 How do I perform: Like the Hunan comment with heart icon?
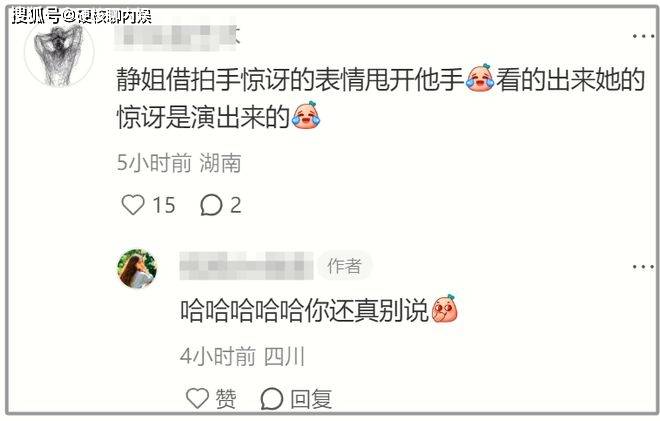point(133,205)
